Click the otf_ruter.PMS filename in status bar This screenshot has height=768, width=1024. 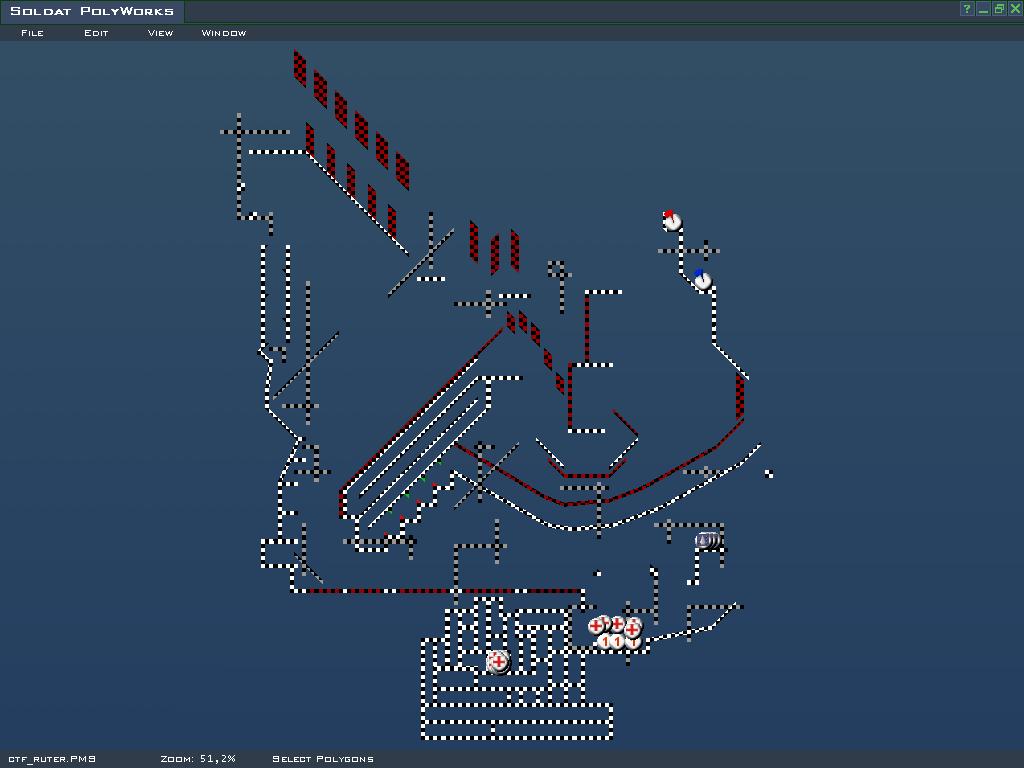click(x=52, y=759)
